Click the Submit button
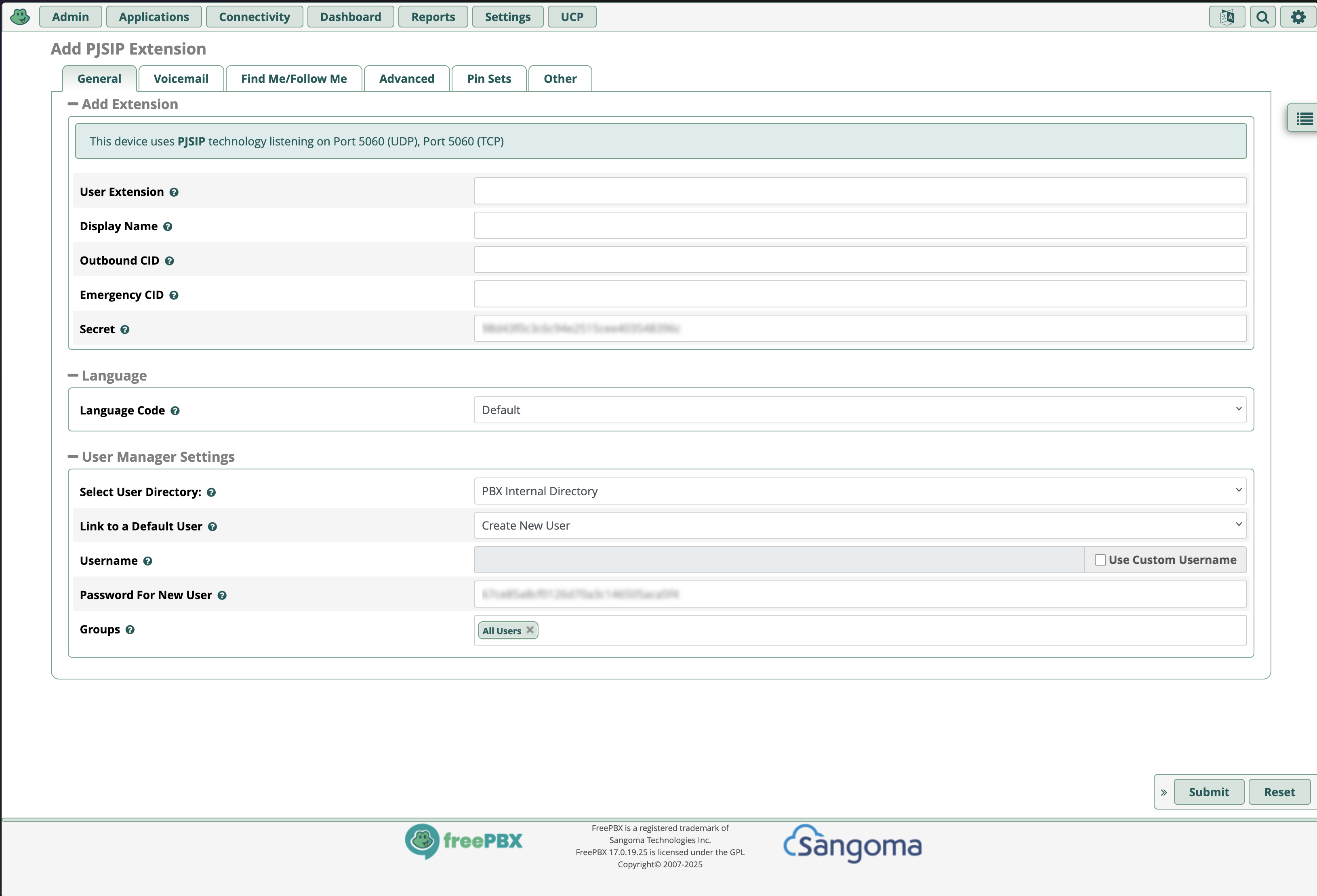 [x=1208, y=792]
